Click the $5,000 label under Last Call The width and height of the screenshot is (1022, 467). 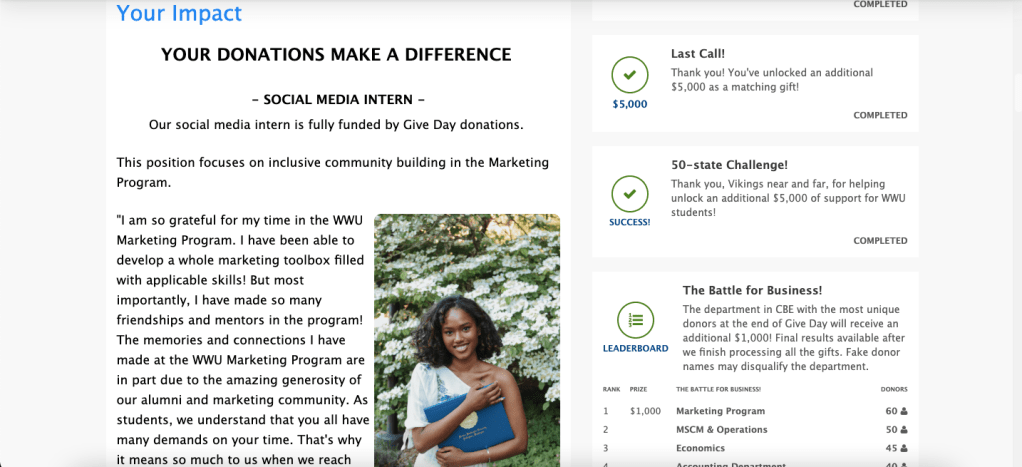(629, 104)
